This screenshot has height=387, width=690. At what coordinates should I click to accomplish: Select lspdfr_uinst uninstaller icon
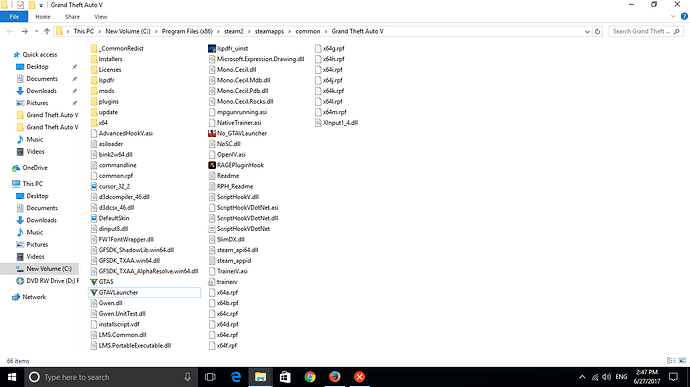[x=212, y=48]
